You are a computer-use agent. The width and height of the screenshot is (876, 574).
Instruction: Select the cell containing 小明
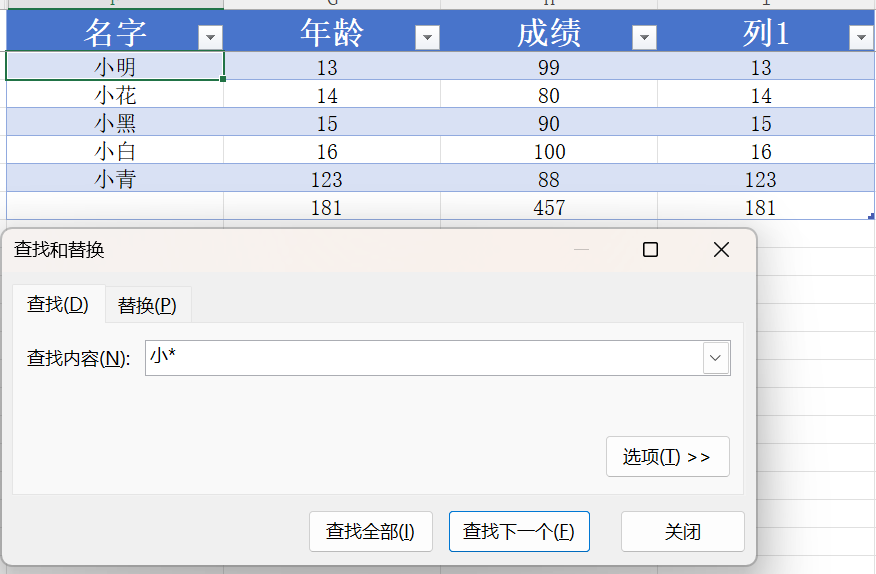coord(115,67)
